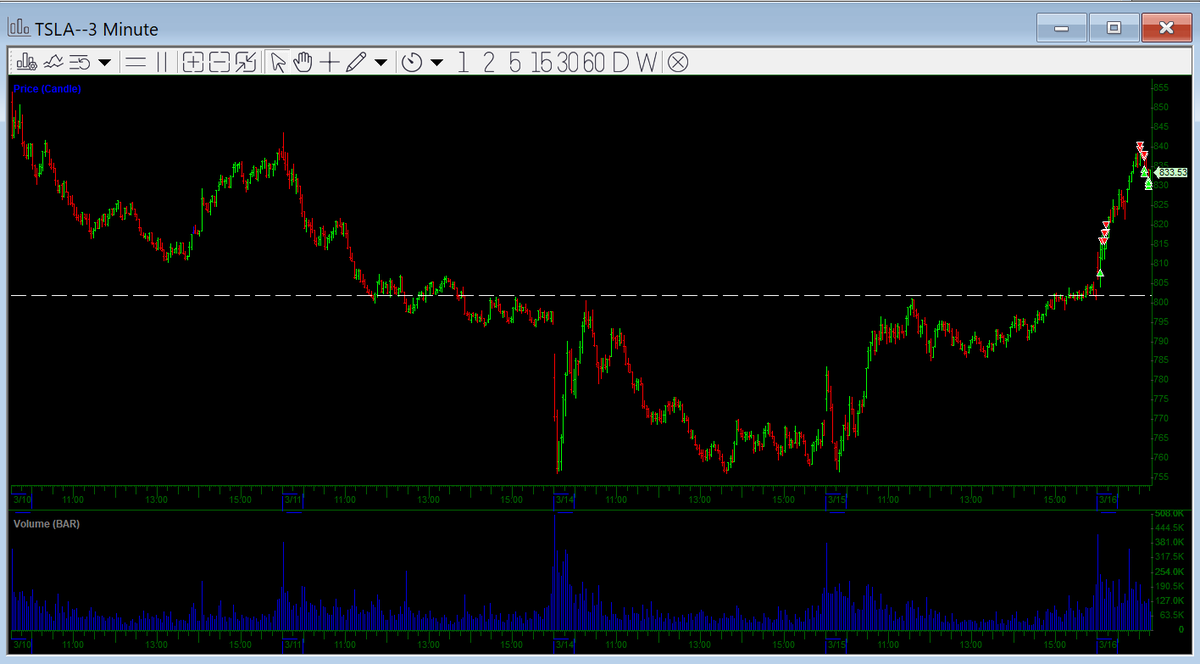This screenshot has width=1200, height=664.
Task: Switch chart to Daily (D) interval
Action: click(621, 63)
